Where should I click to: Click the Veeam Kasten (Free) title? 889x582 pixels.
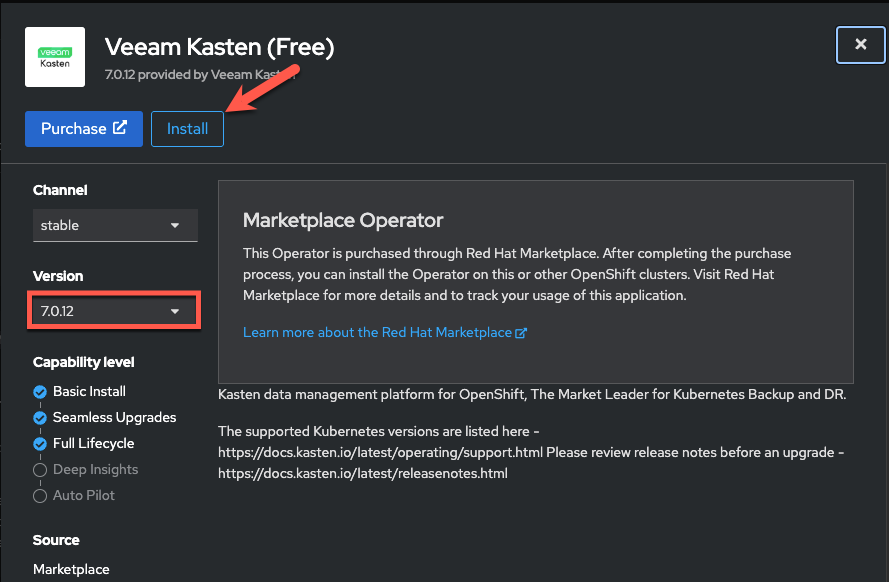coord(219,47)
